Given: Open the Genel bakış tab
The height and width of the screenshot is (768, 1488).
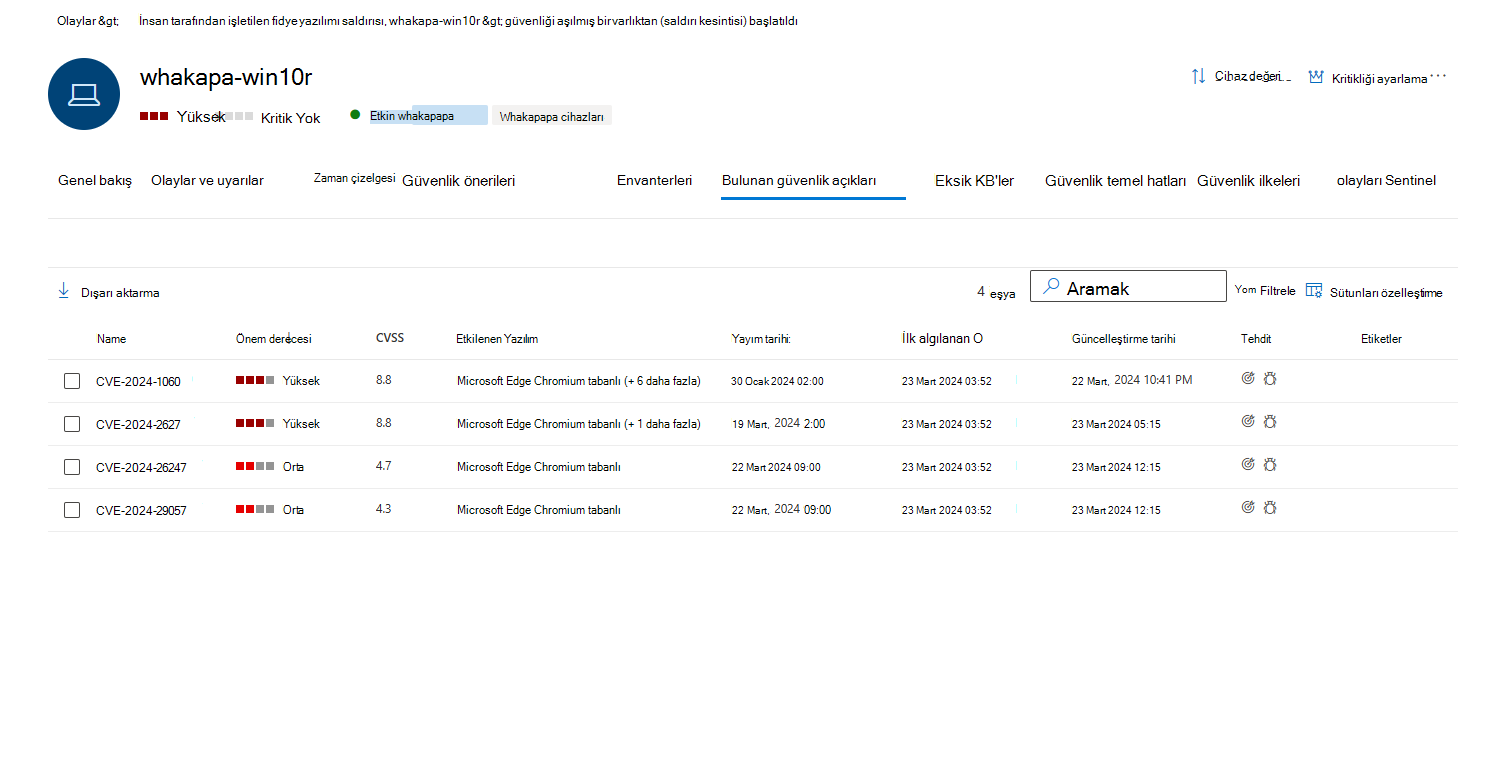Looking at the screenshot, I should pos(95,181).
